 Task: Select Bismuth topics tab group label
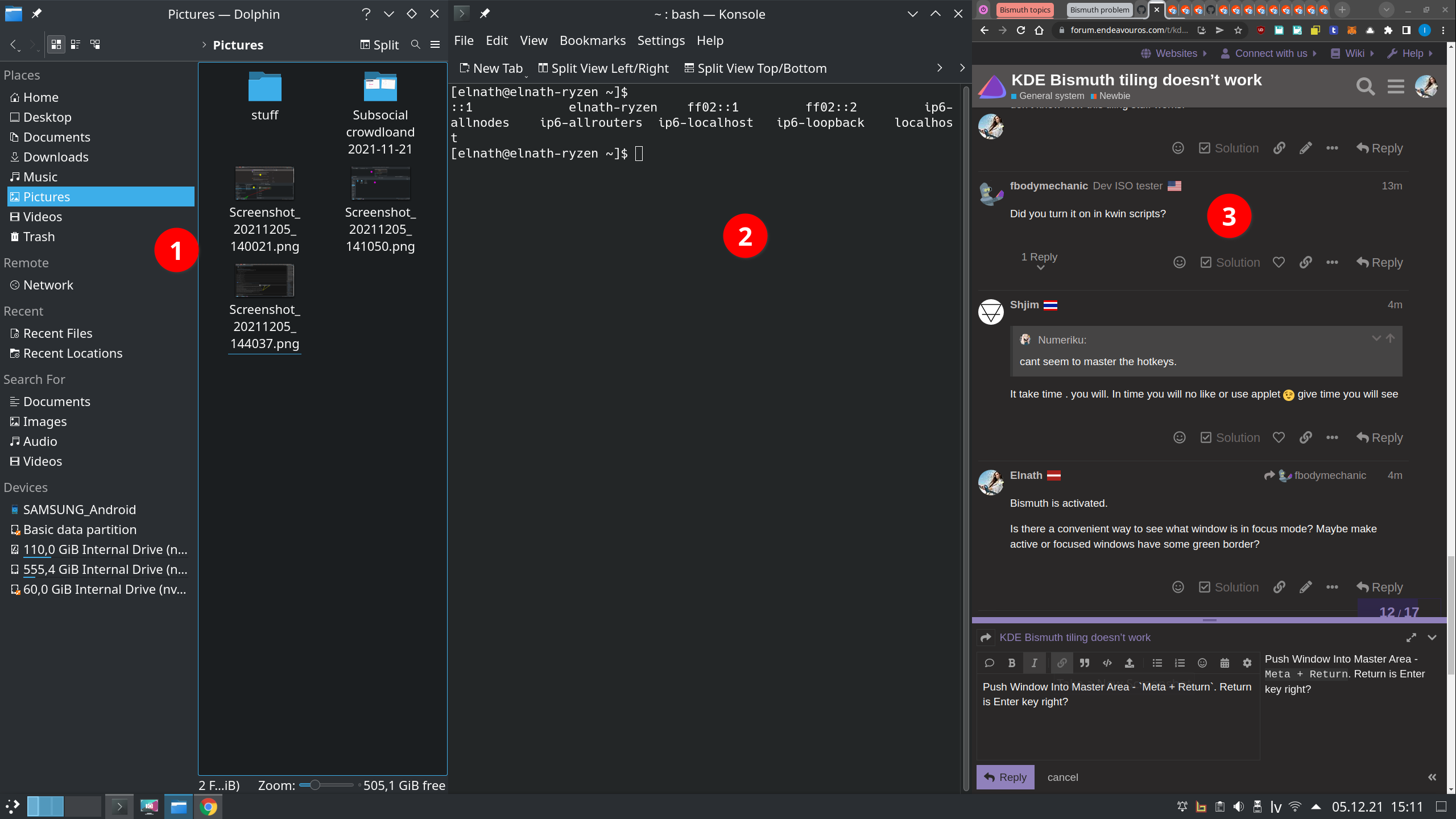(x=1025, y=10)
